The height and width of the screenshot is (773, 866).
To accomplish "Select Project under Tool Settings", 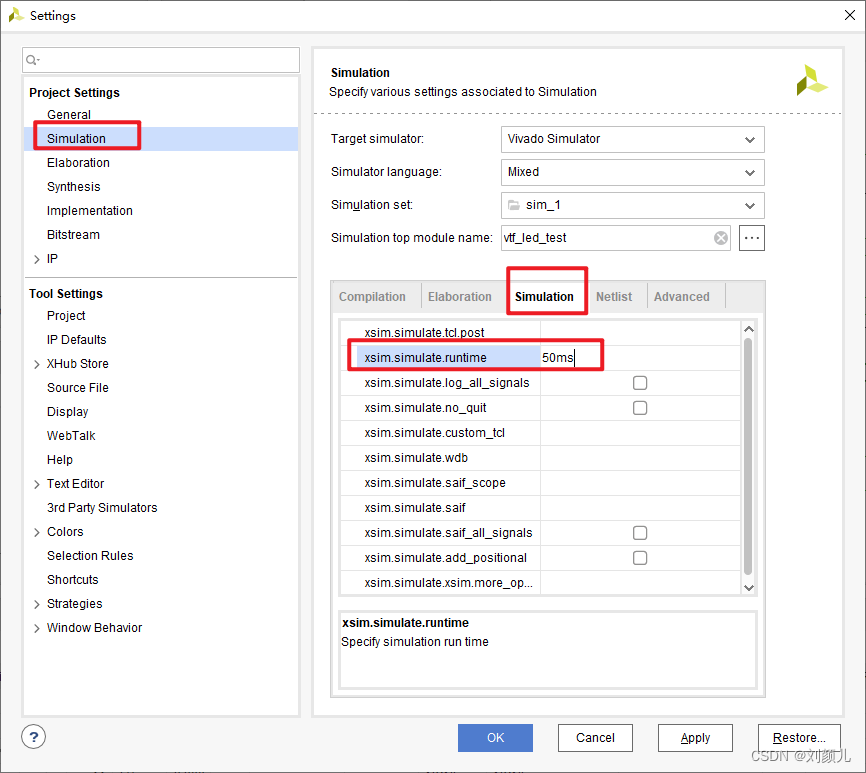I will 66,316.
